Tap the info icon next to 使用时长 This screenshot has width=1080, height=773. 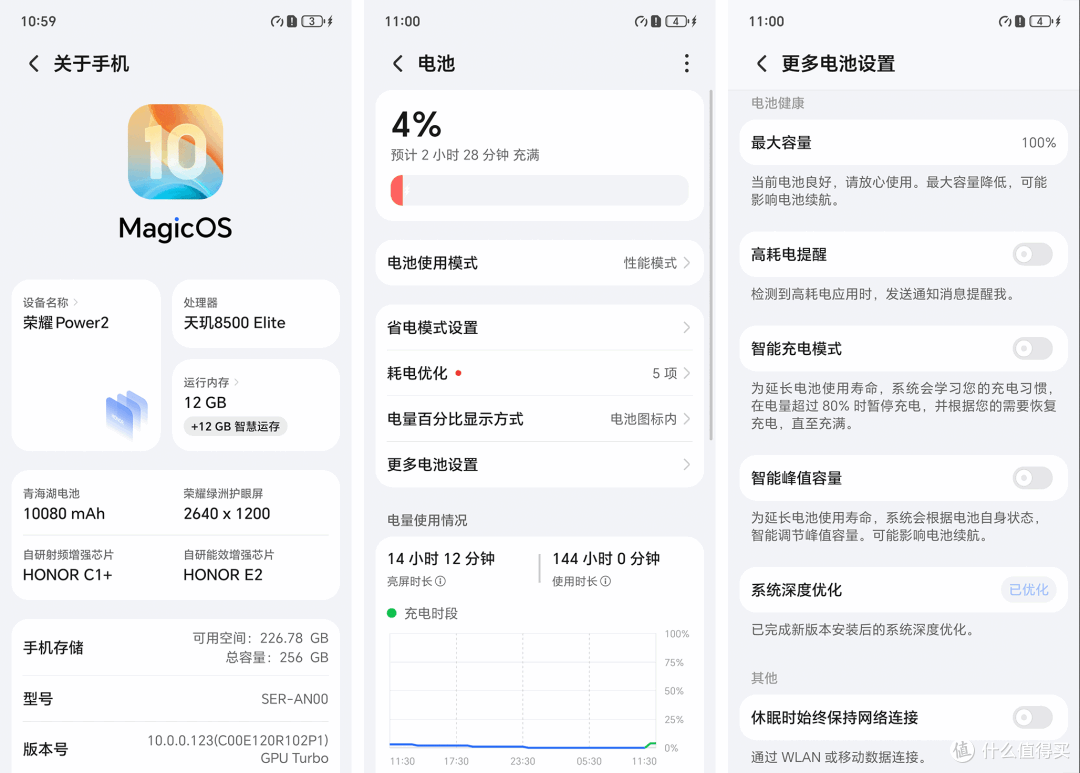pos(605,581)
